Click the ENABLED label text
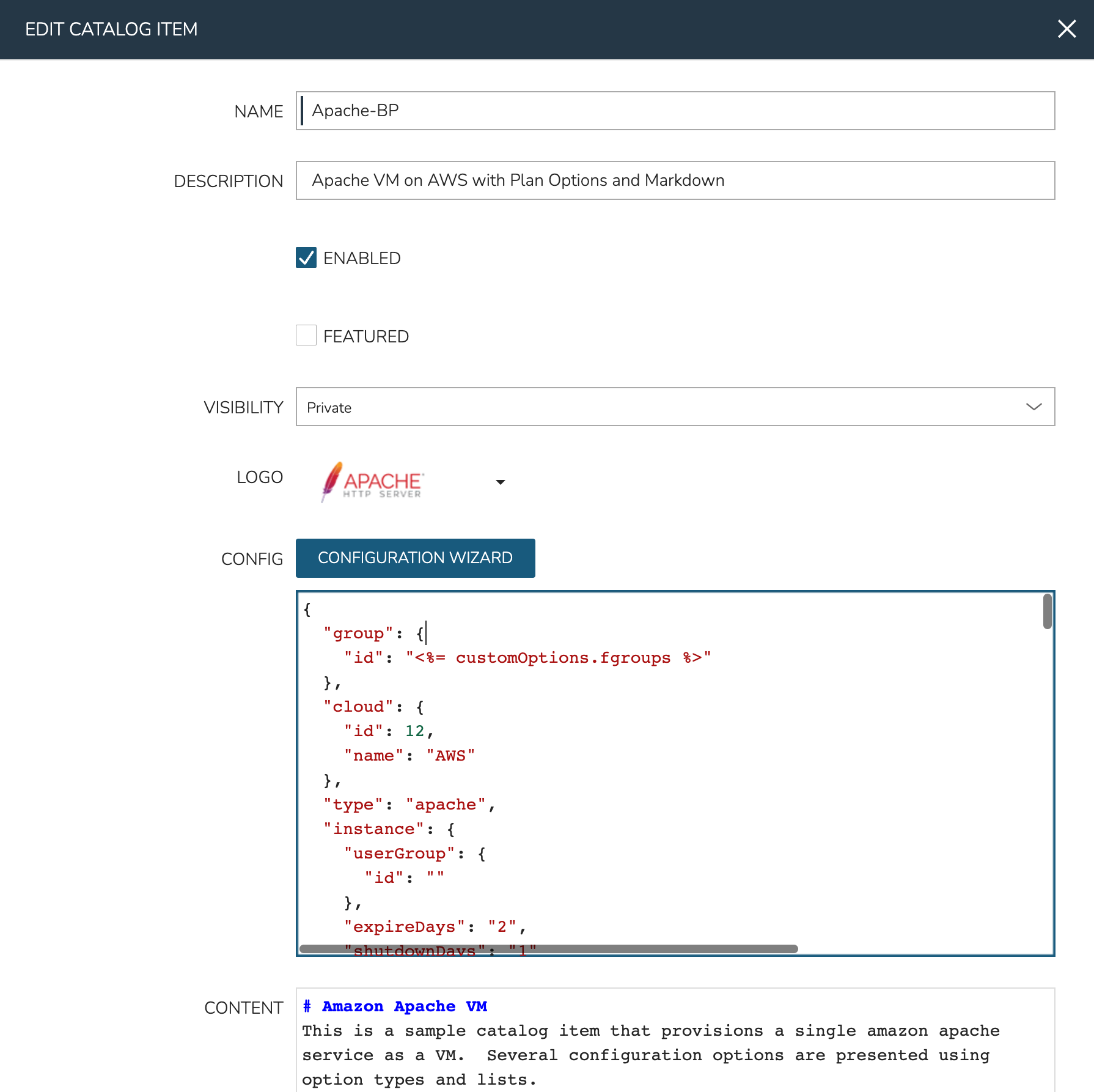The image size is (1094, 1092). 362,259
